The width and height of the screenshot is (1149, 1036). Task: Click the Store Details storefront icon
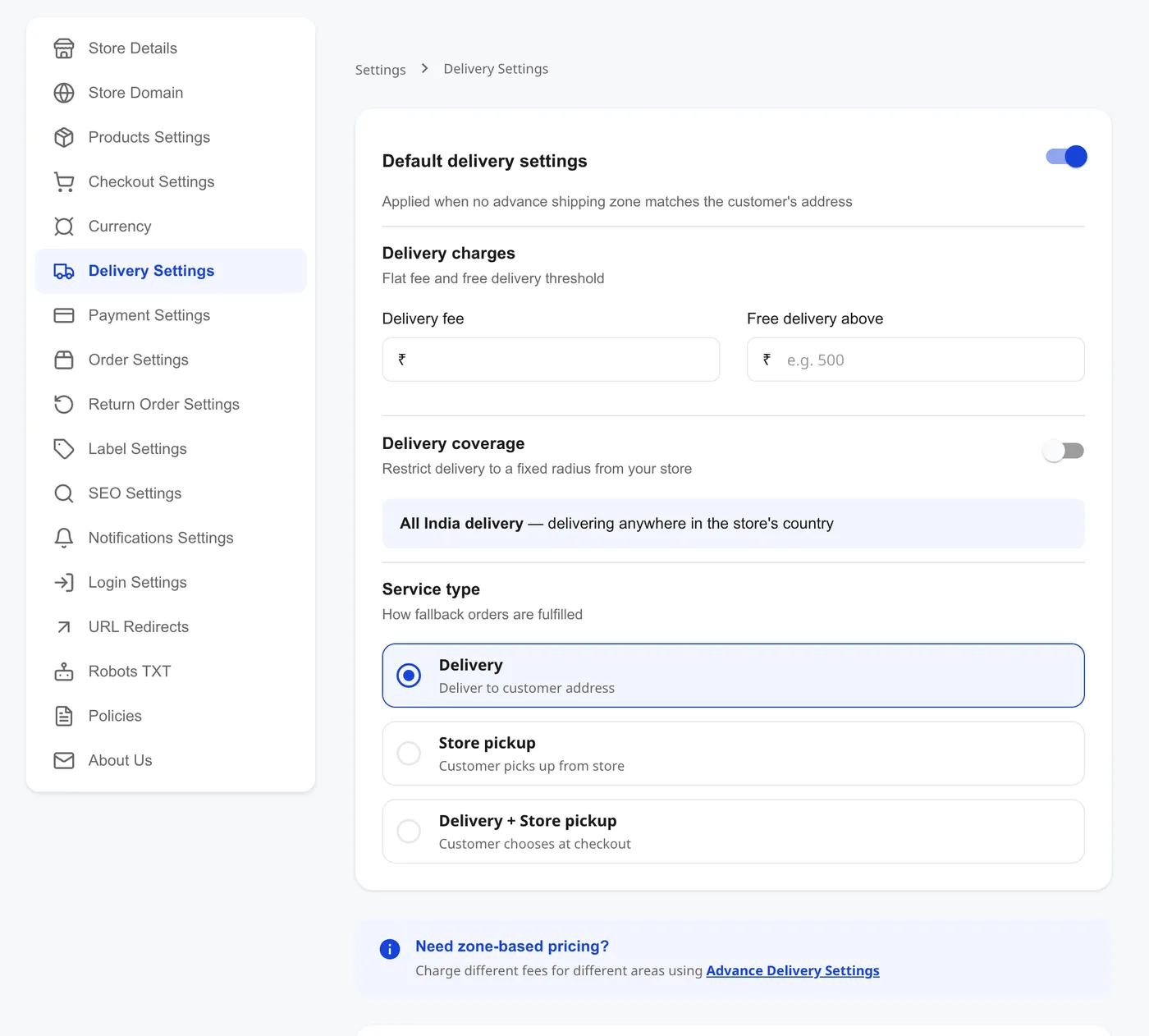pos(64,48)
